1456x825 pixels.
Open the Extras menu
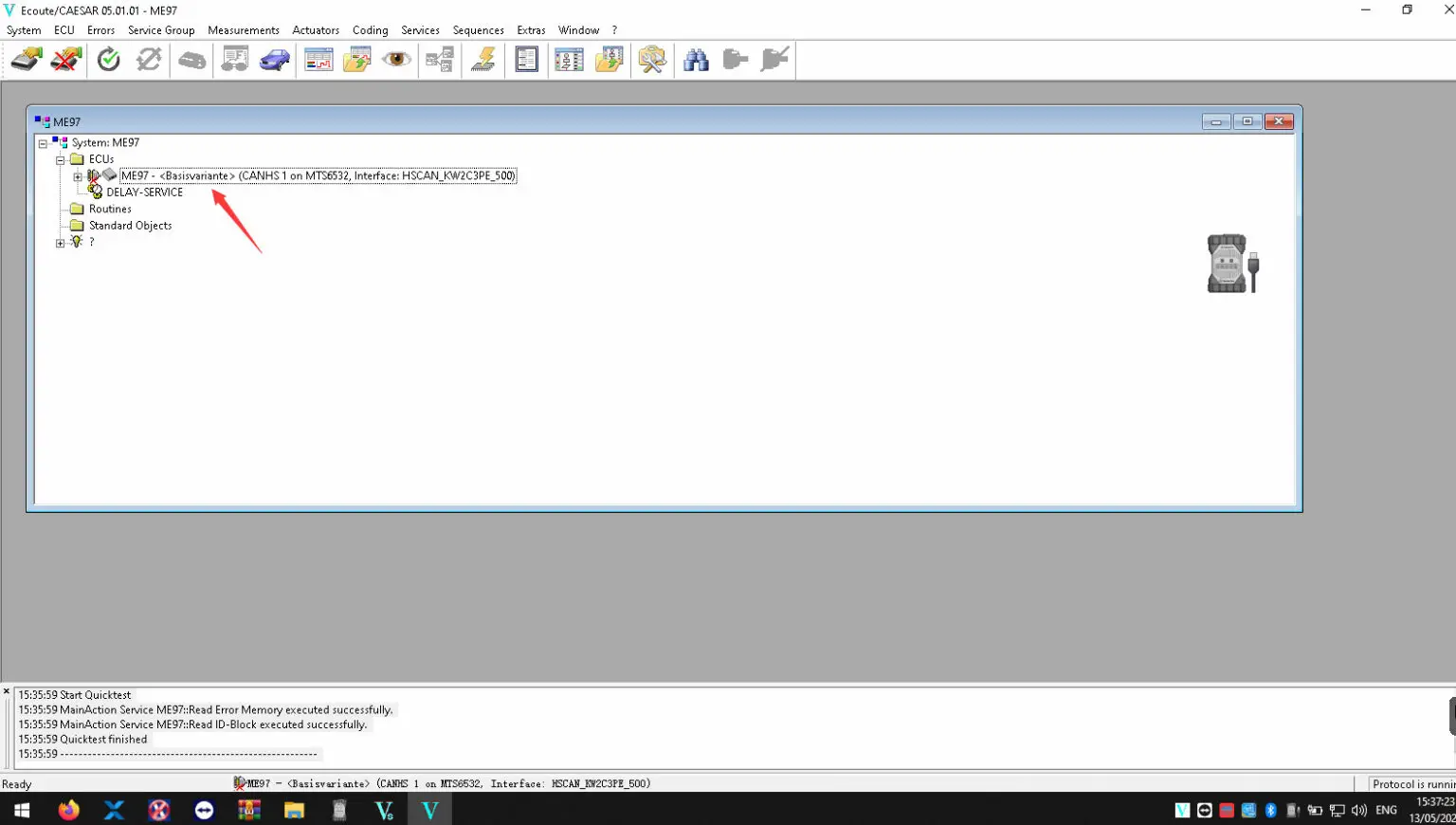[x=531, y=30]
